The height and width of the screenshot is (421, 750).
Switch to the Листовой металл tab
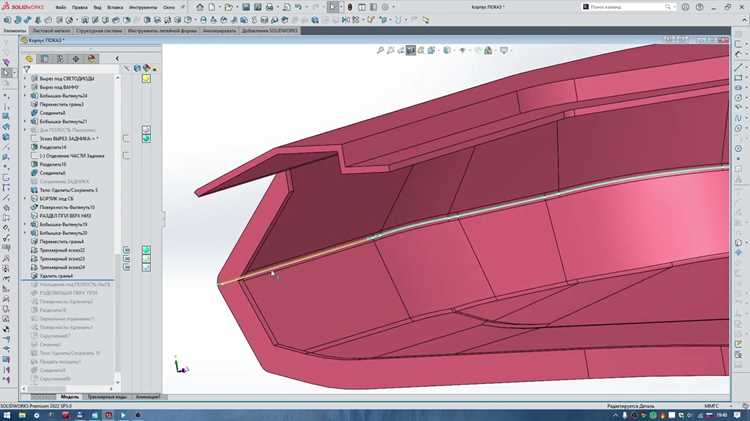pos(51,31)
